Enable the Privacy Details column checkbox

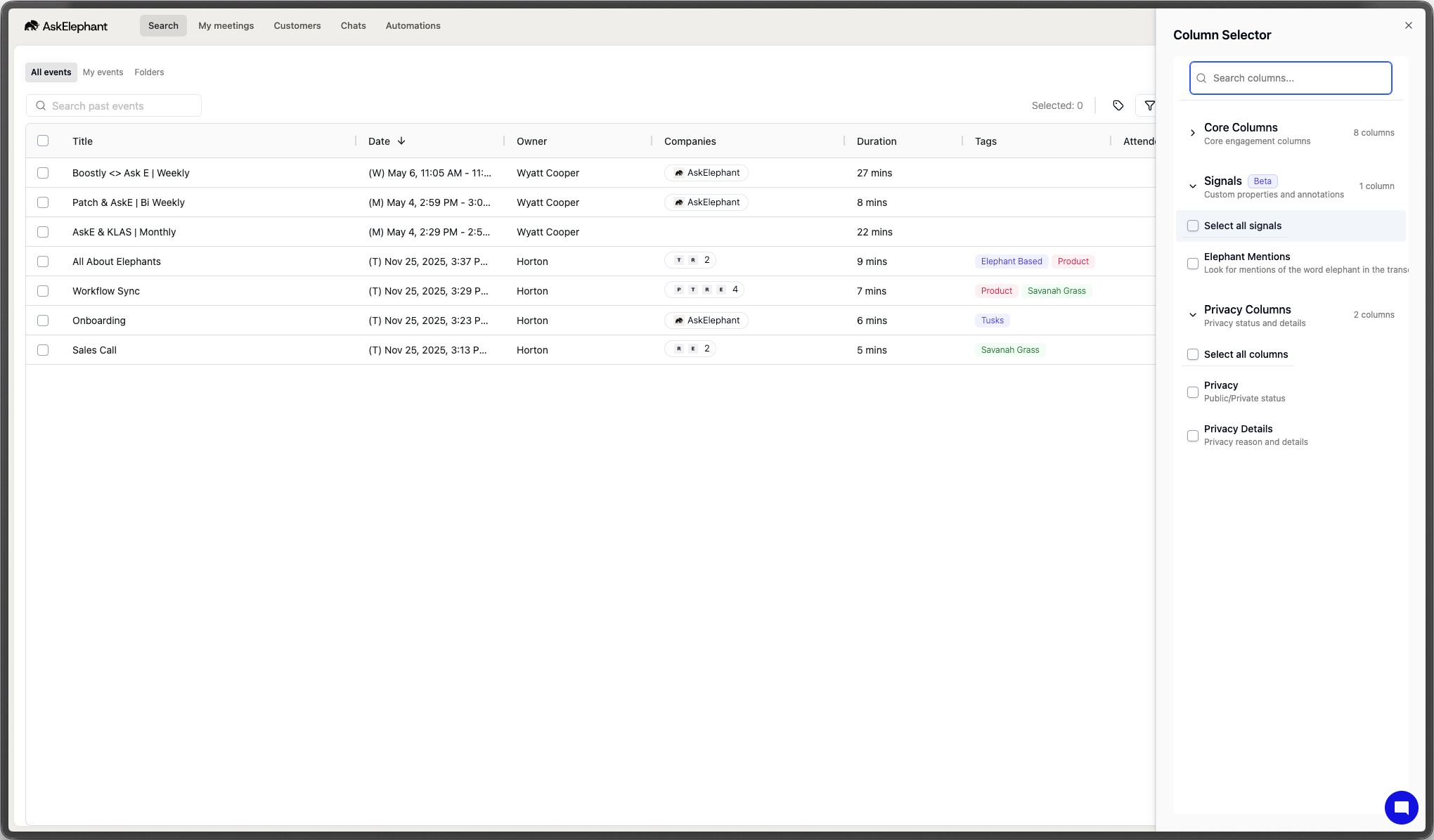tap(1193, 436)
